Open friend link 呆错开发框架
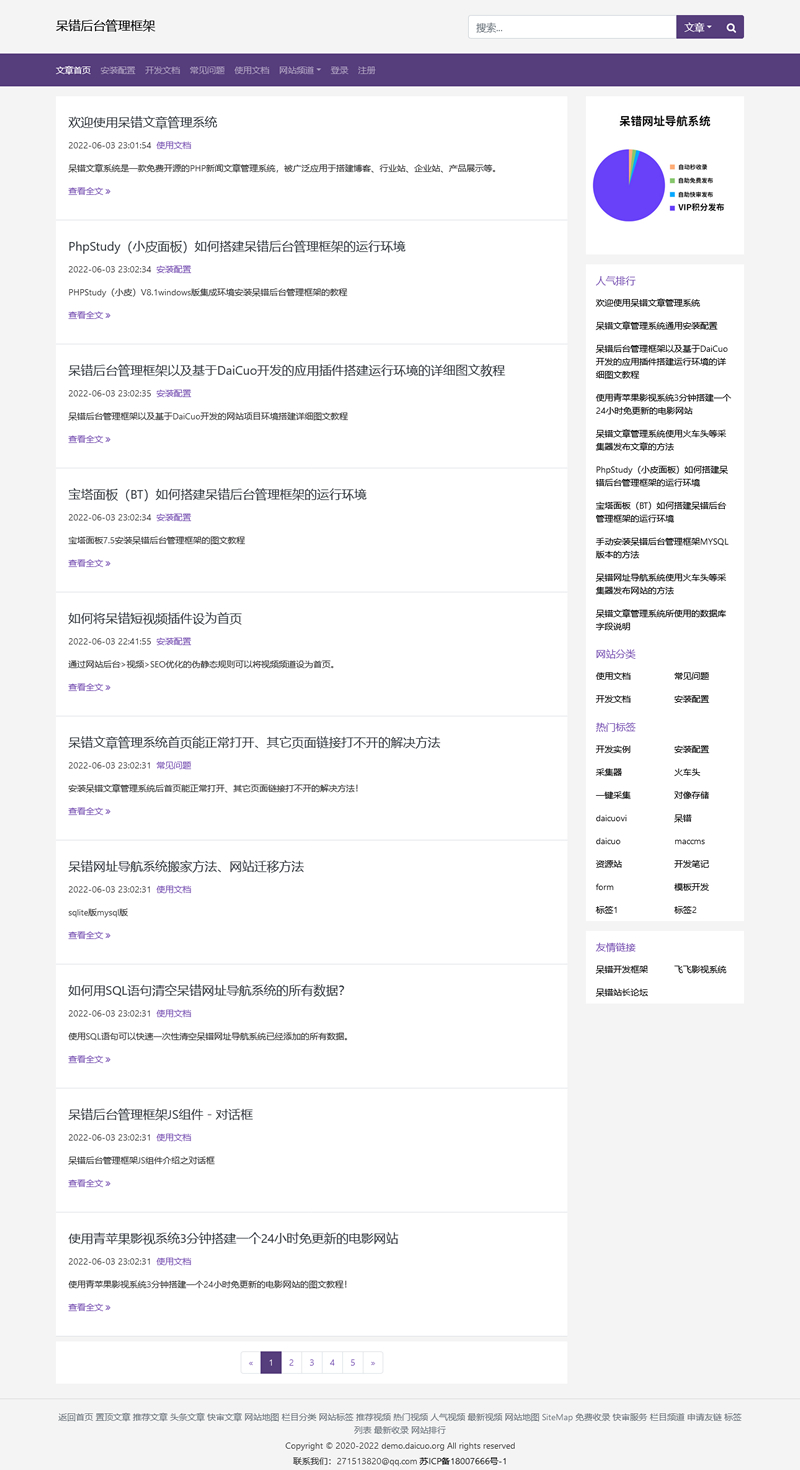The image size is (800, 1470). coord(621,968)
